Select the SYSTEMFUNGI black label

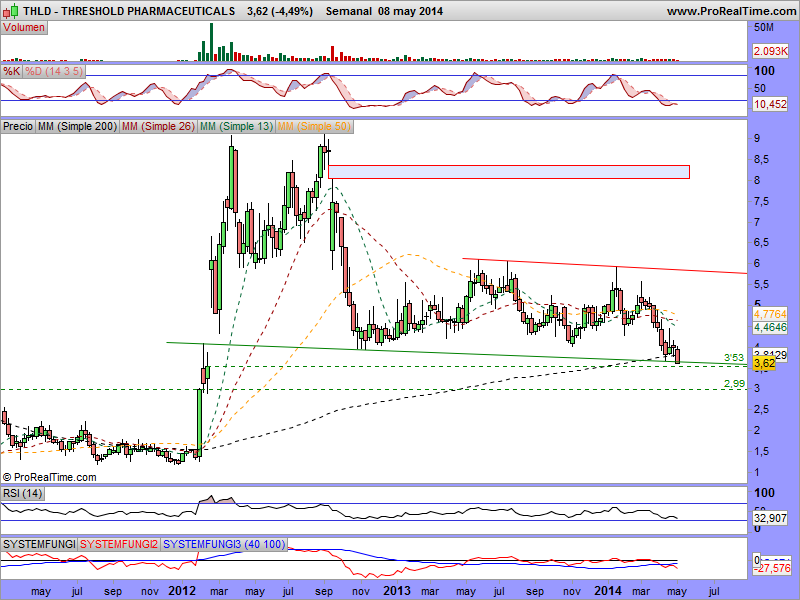click(39, 544)
